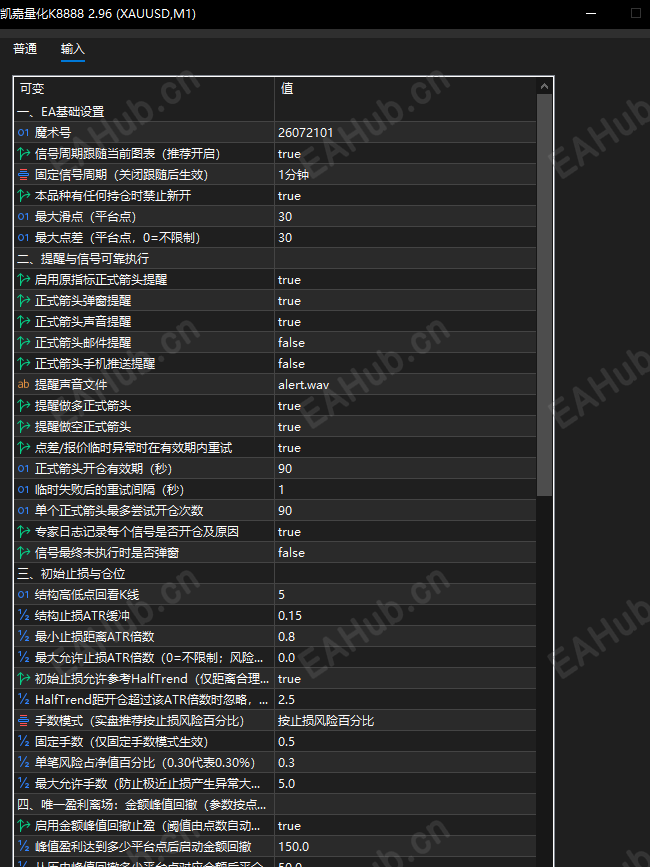The image size is (650, 867).
Task: Minimize the 凯嘉量化K8888 window
Action: click(591, 13)
